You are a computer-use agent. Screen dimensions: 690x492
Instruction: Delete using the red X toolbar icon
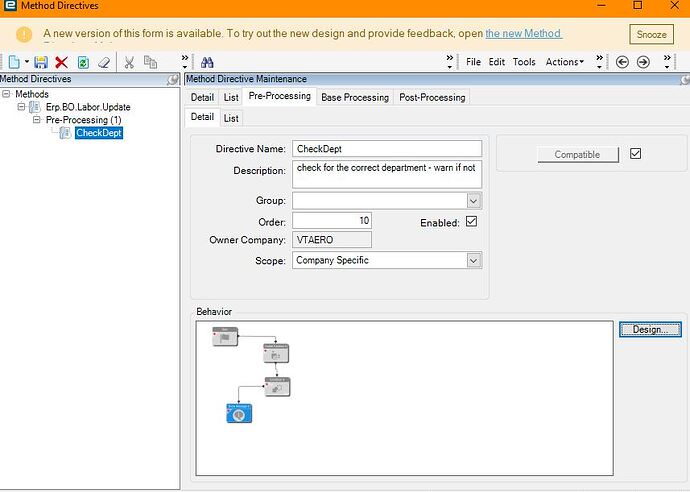pyautogui.click(x=62, y=62)
